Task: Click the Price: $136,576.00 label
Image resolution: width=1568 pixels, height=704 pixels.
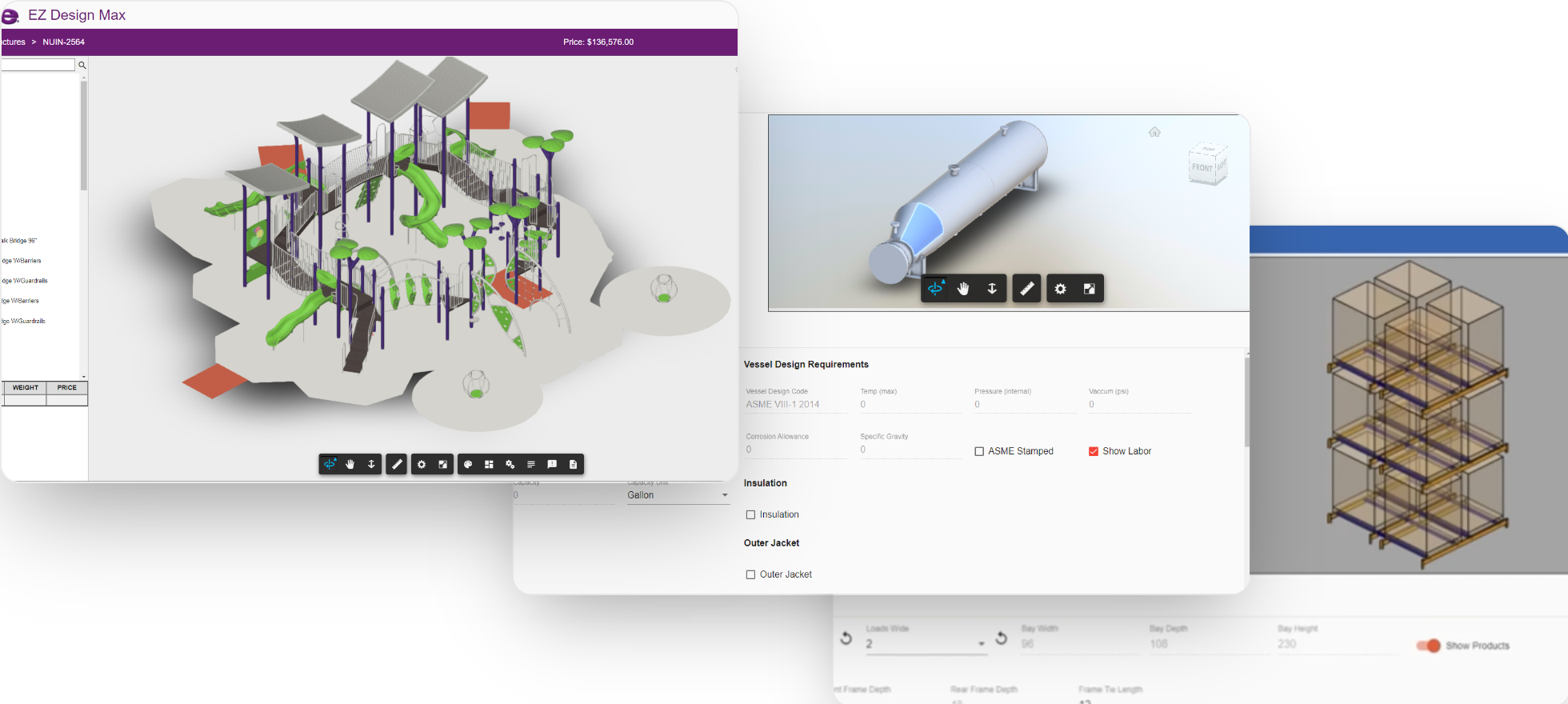Action: pyautogui.click(x=598, y=42)
